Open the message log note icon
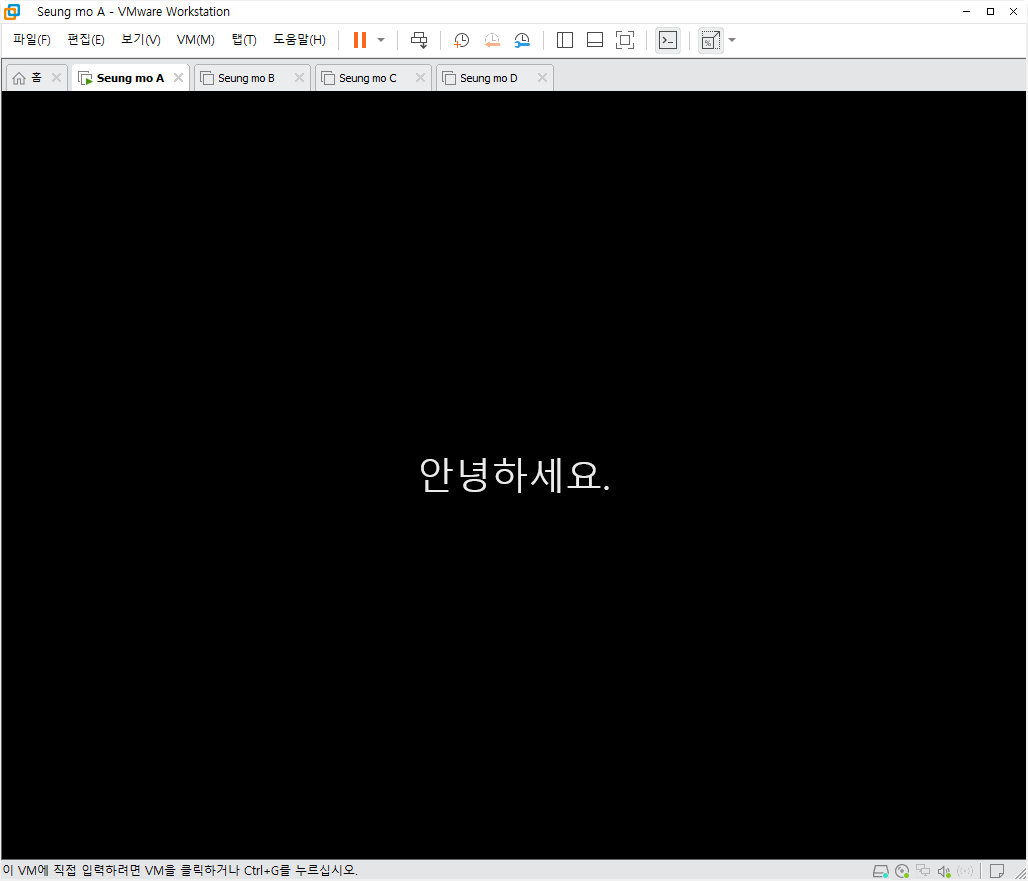 [997, 871]
